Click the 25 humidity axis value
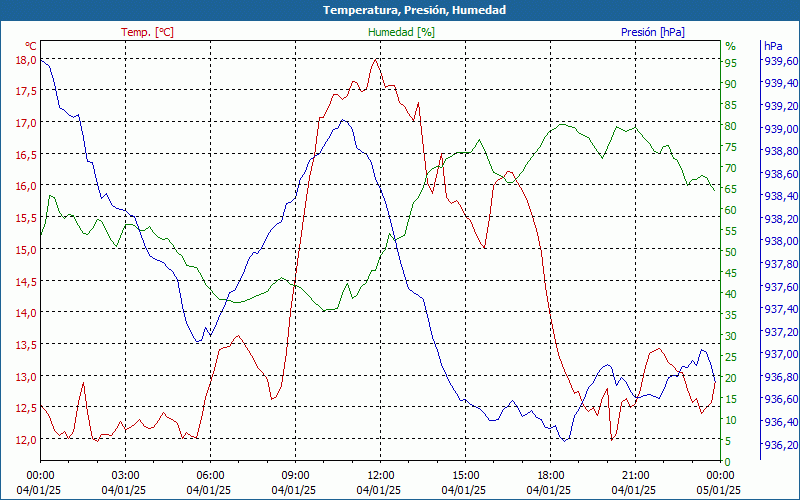Screen dimensions: 800x500 (x=731, y=357)
